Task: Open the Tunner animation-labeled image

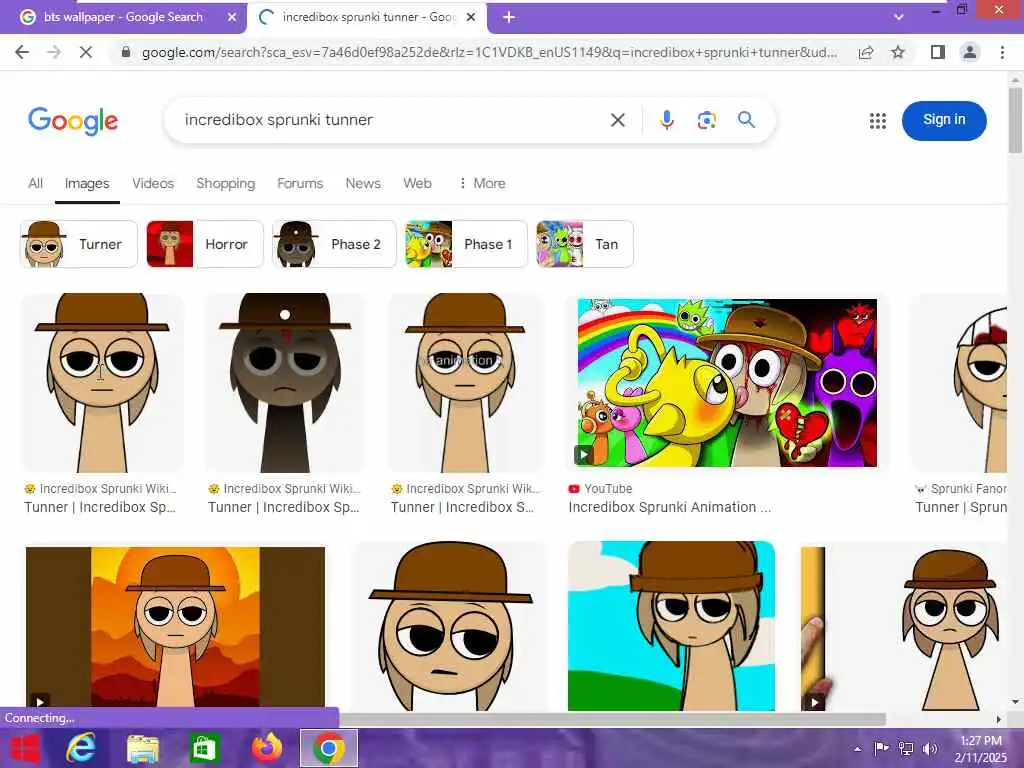Action: [465, 383]
